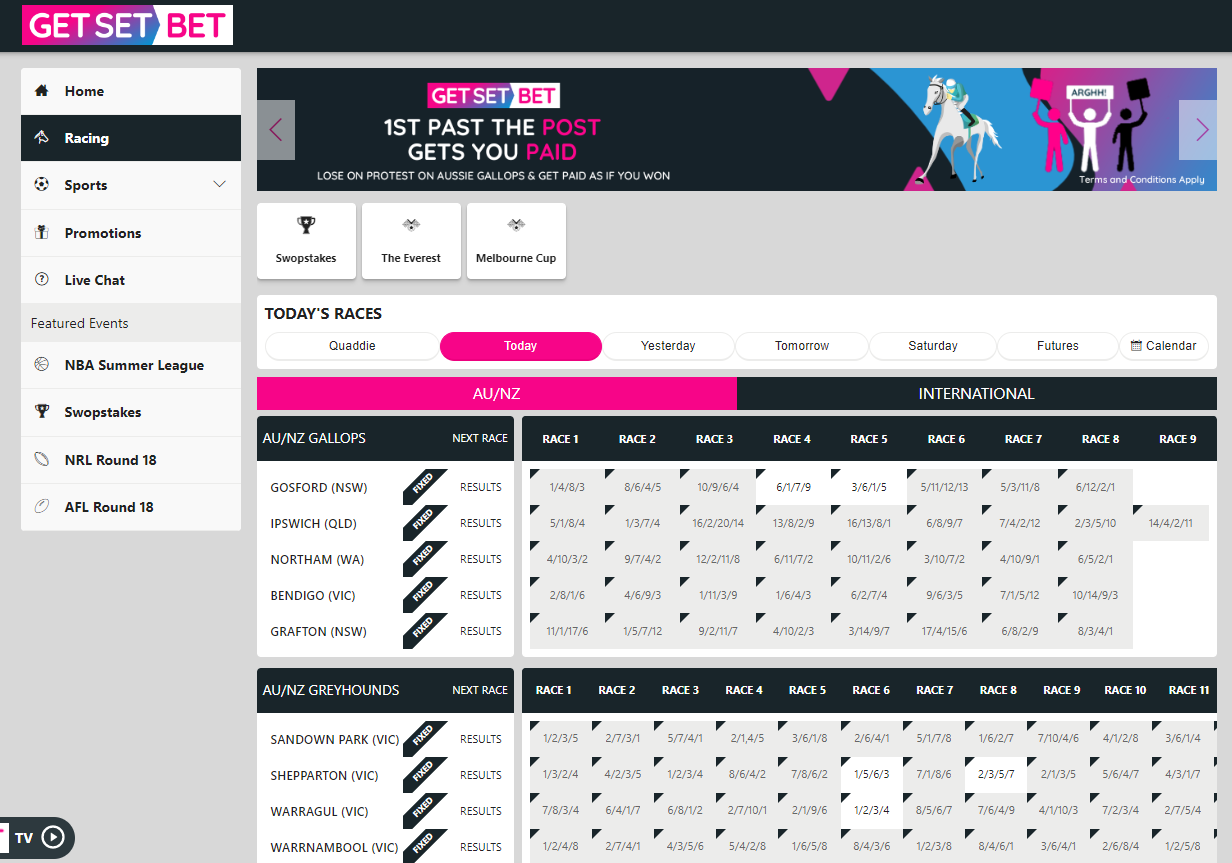Open Gosford Race 4 result 6/1/7/9
This screenshot has width=1232, height=863.
tap(792, 487)
